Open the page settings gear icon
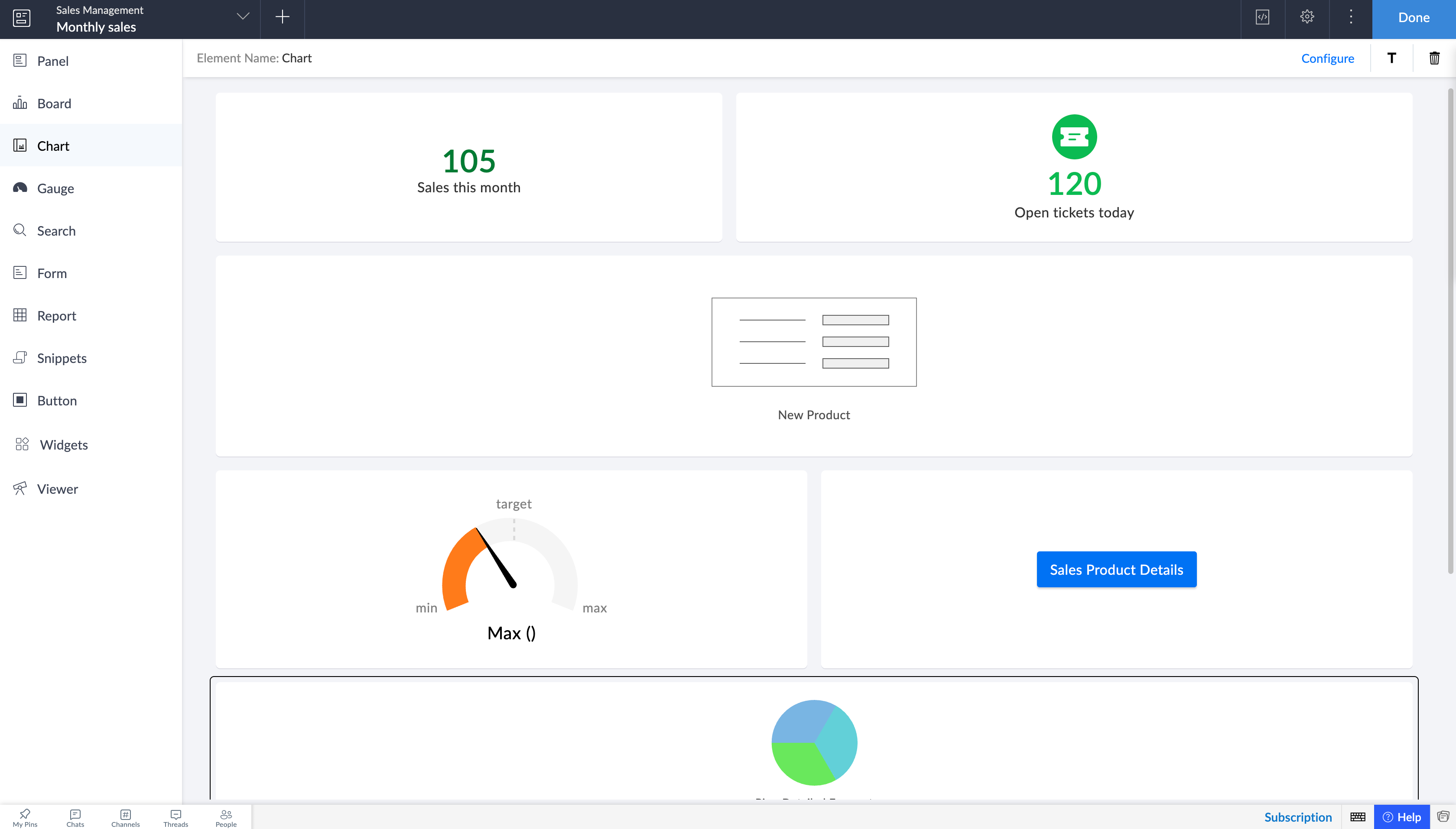 (1307, 17)
